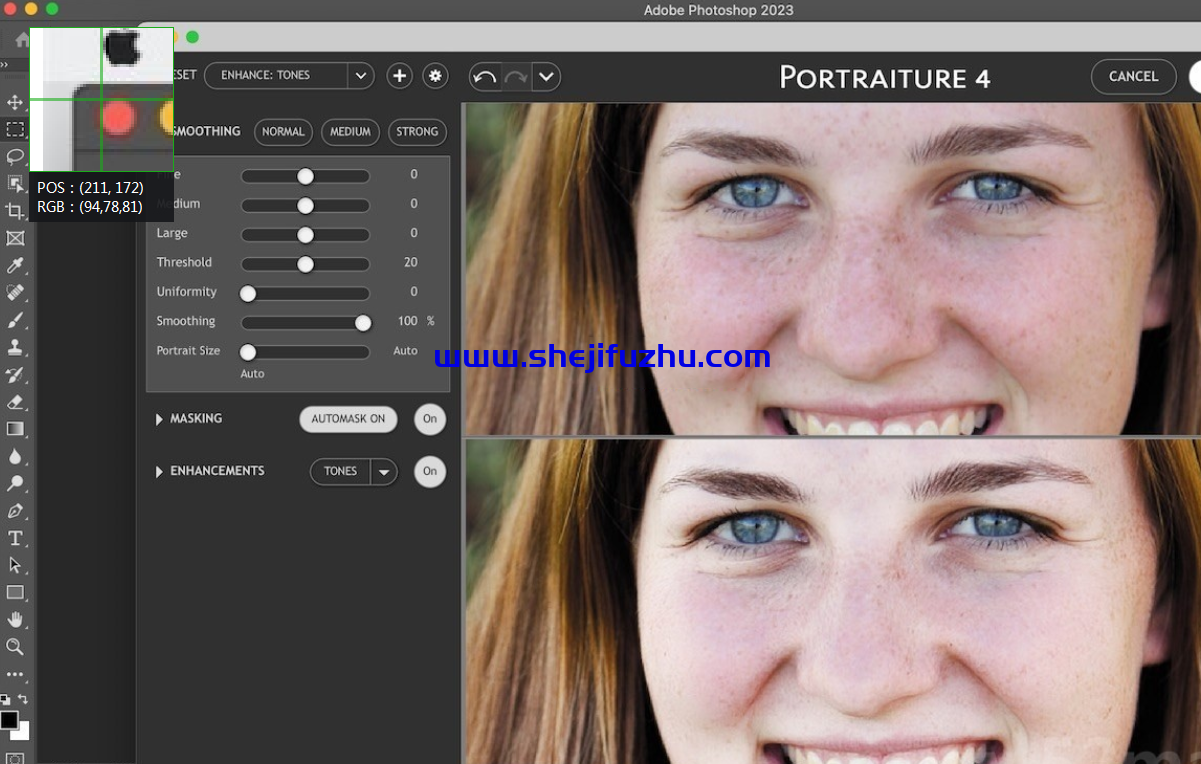Cancel the Portraiture 4 dialog
The height and width of the screenshot is (764, 1201).
click(x=1133, y=77)
